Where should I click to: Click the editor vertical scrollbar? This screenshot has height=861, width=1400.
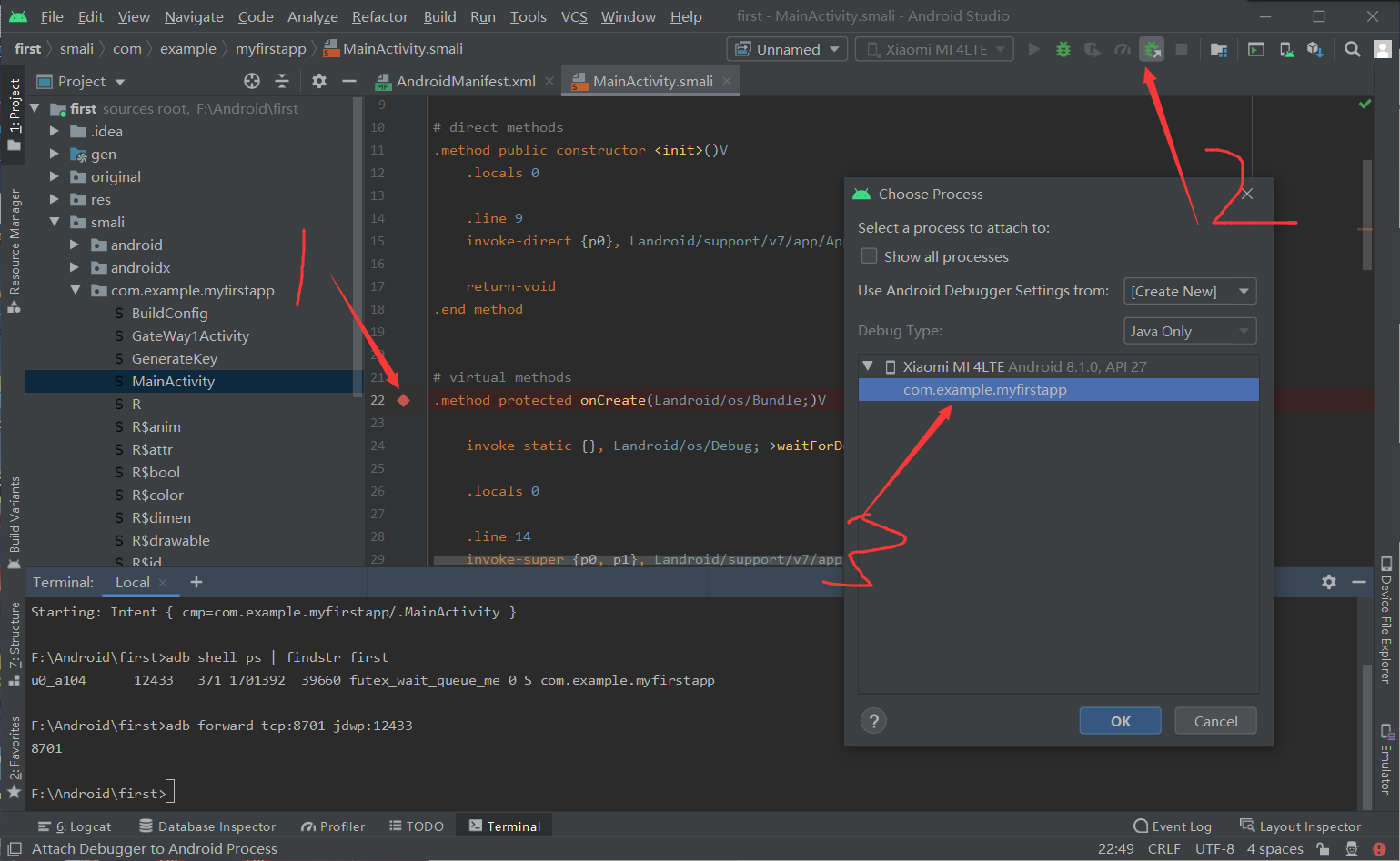click(x=1367, y=215)
